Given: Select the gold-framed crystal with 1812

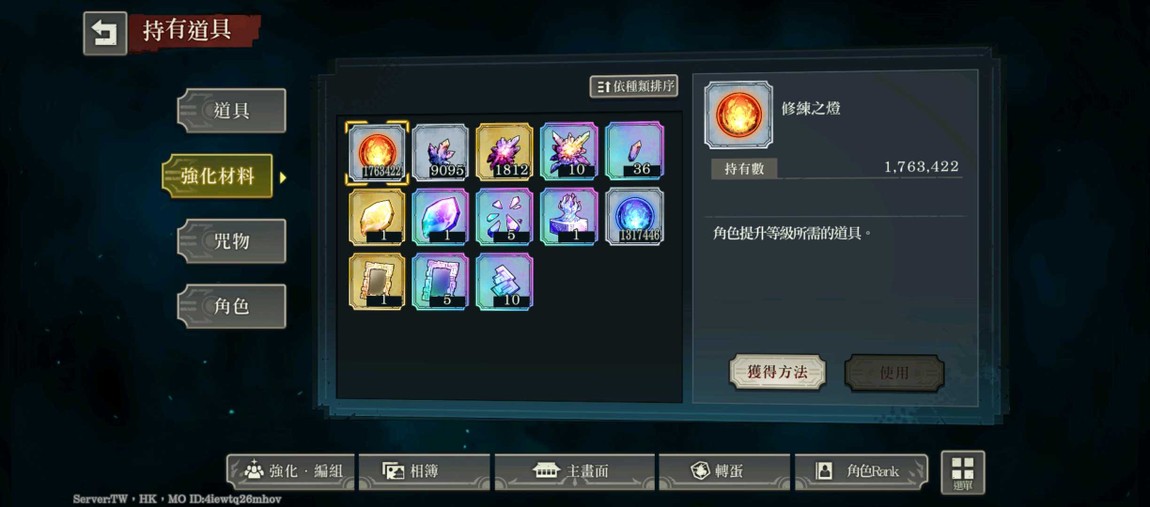Looking at the screenshot, I should point(505,152).
